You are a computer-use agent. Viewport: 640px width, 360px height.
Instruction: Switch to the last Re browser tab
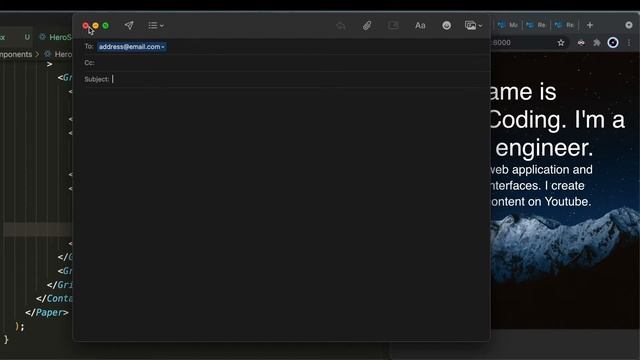point(565,25)
